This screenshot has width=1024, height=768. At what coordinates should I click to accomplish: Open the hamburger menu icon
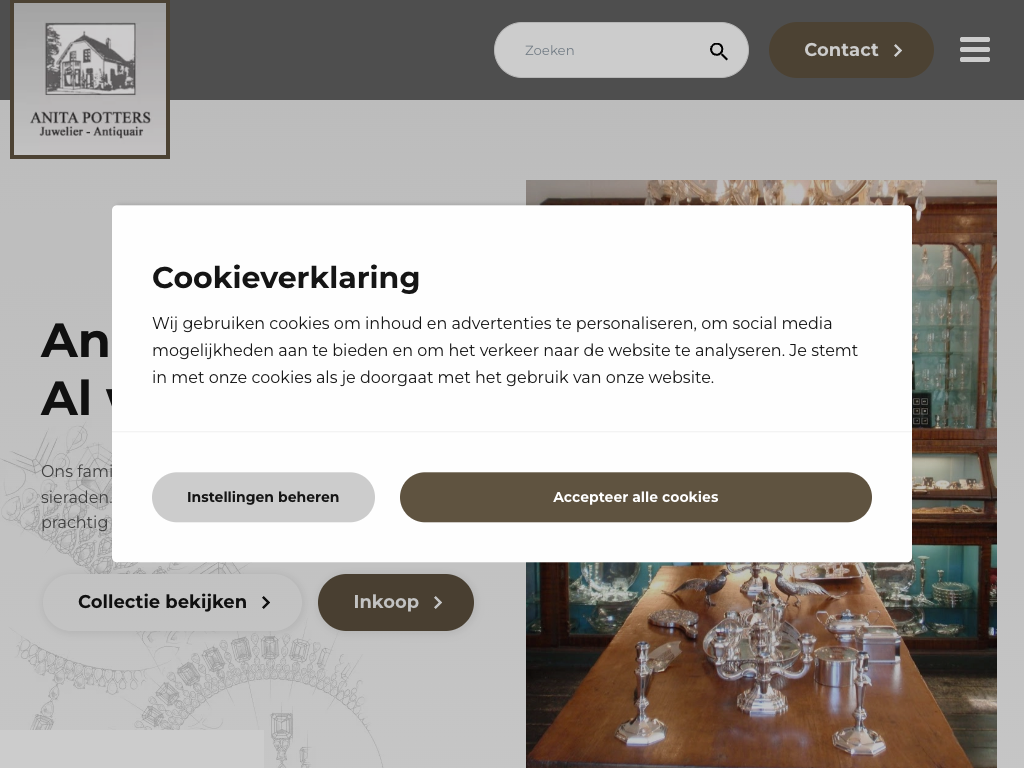[974, 50]
